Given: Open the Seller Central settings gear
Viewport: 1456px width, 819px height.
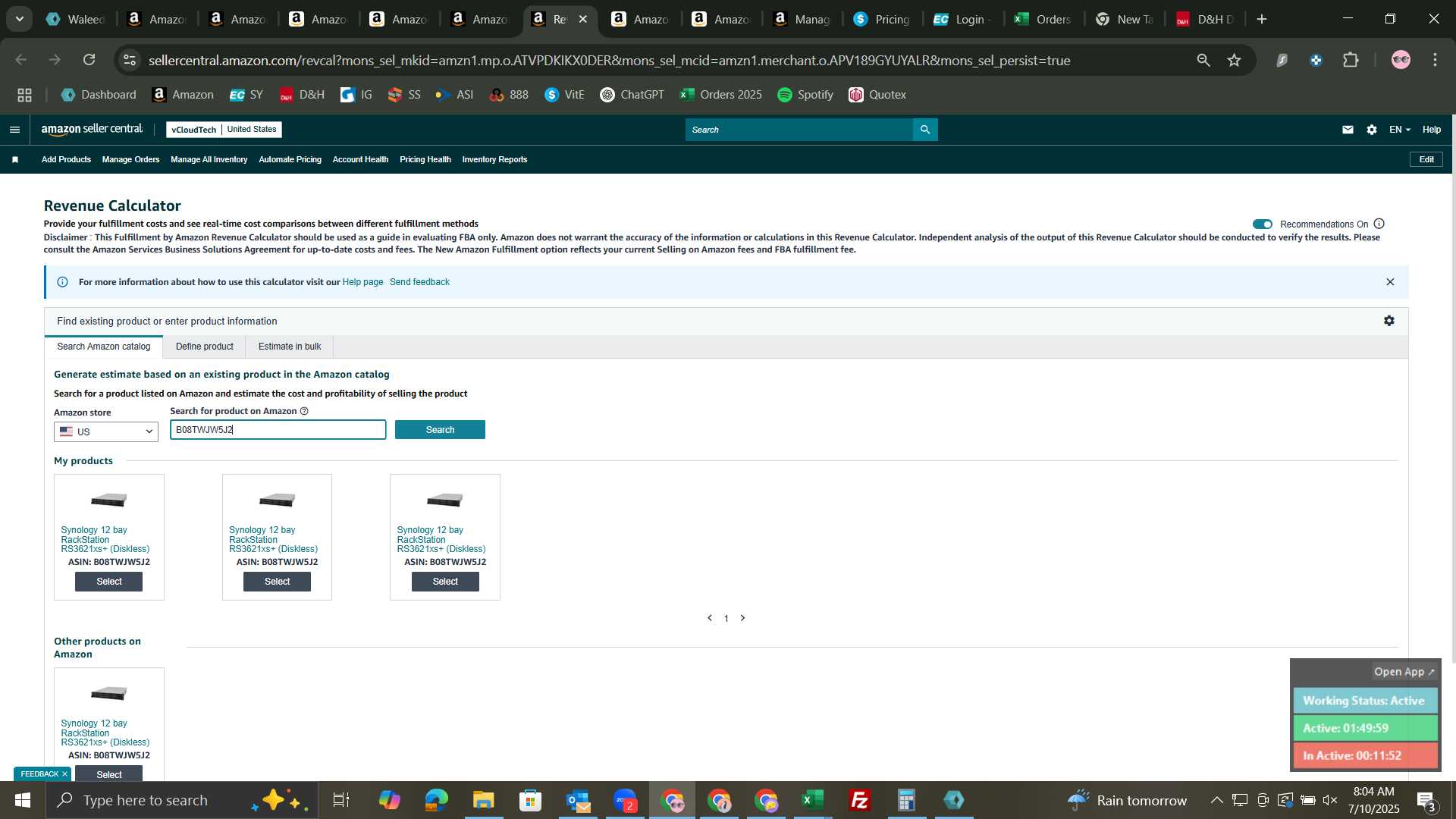Looking at the screenshot, I should (1372, 130).
